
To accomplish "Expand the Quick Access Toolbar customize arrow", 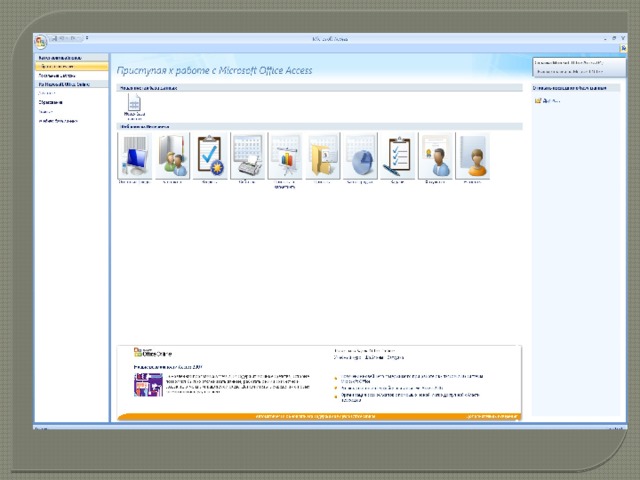I will pos(87,38).
